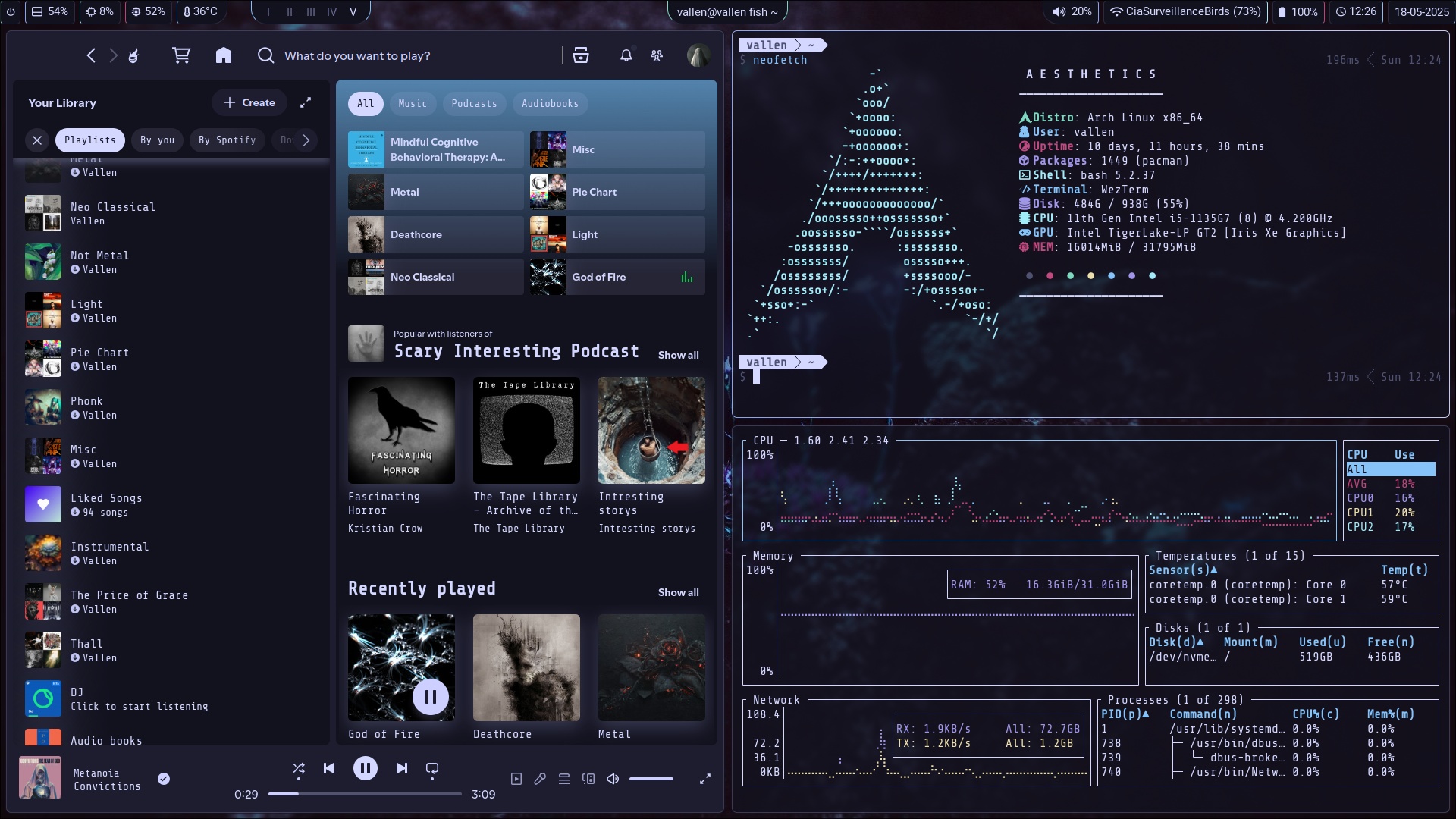The width and height of the screenshot is (1456, 819).
Task: Expand Your Library panel
Action: point(306,102)
